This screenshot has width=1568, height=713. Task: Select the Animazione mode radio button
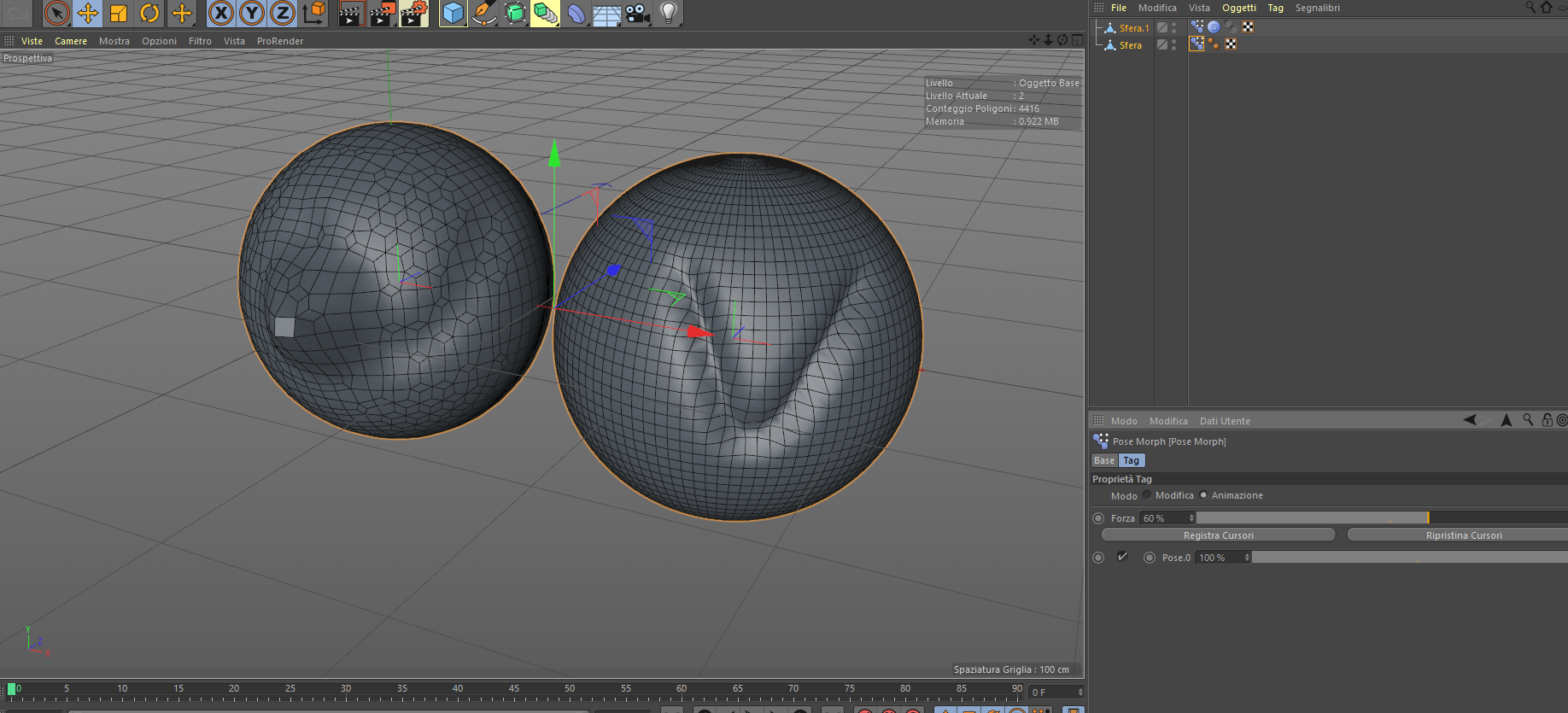pyautogui.click(x=1203, y=495)
